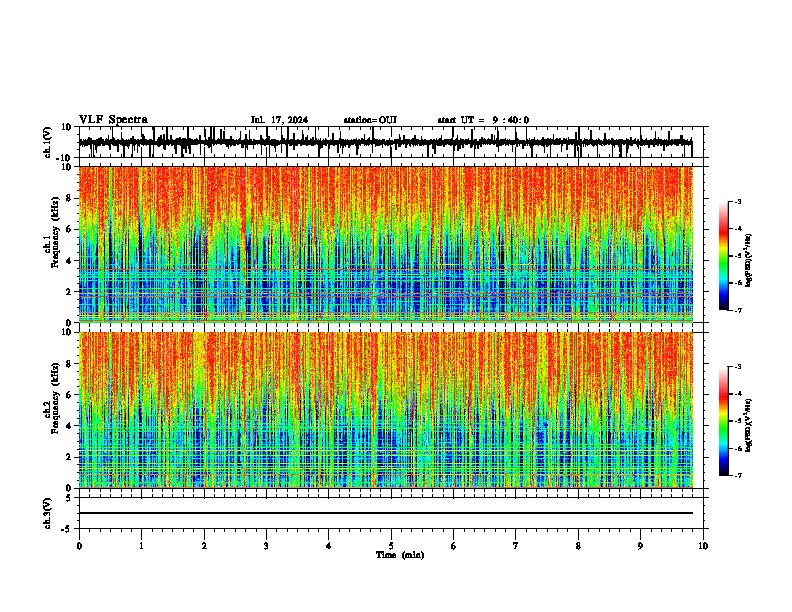Click the "6" tick on the Time axis
The height and width of the screenshot is (612, 792).
click(x=454, y=546)
